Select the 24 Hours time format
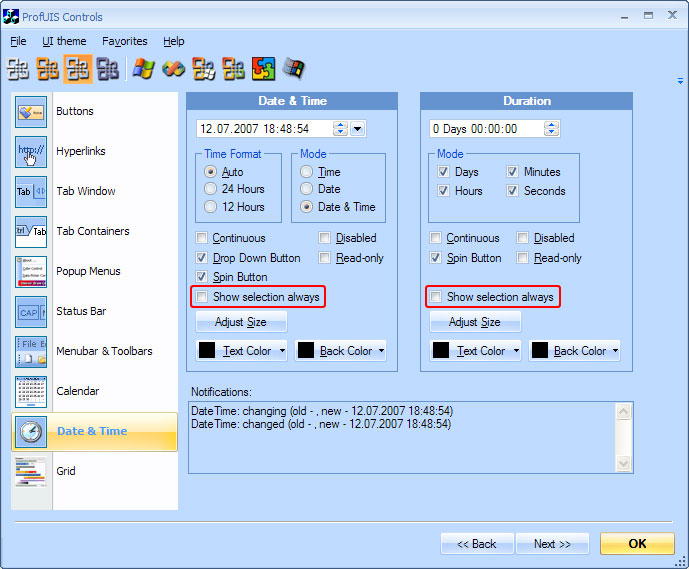 click(210, 189)
